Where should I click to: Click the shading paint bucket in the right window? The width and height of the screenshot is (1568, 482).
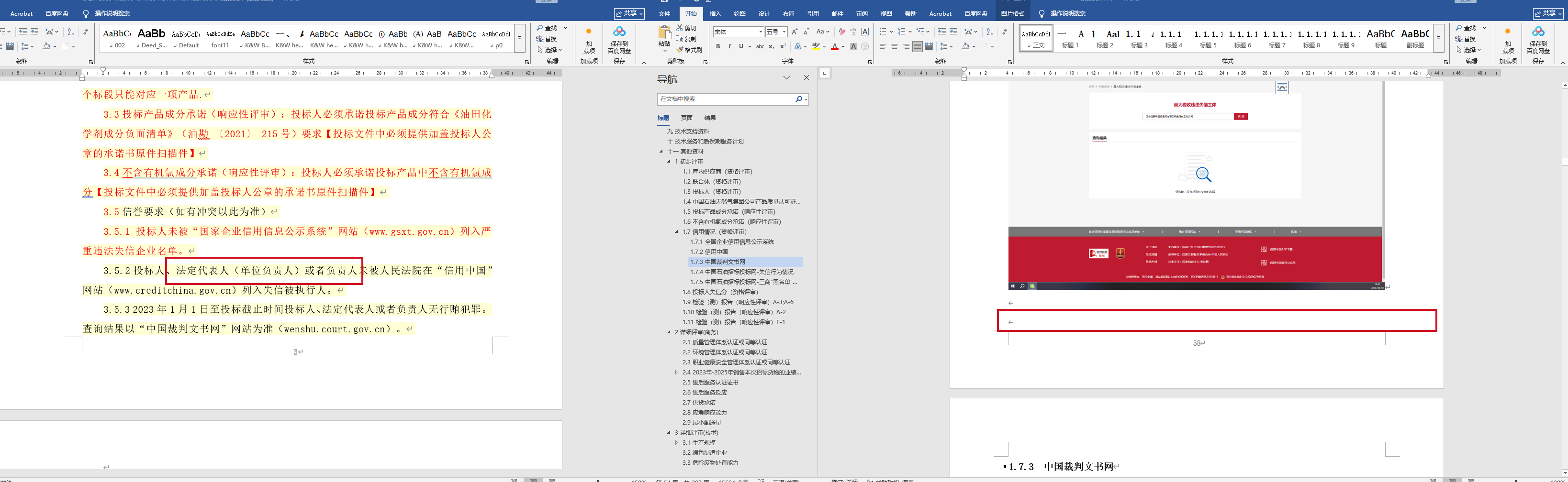pos(965,46)
